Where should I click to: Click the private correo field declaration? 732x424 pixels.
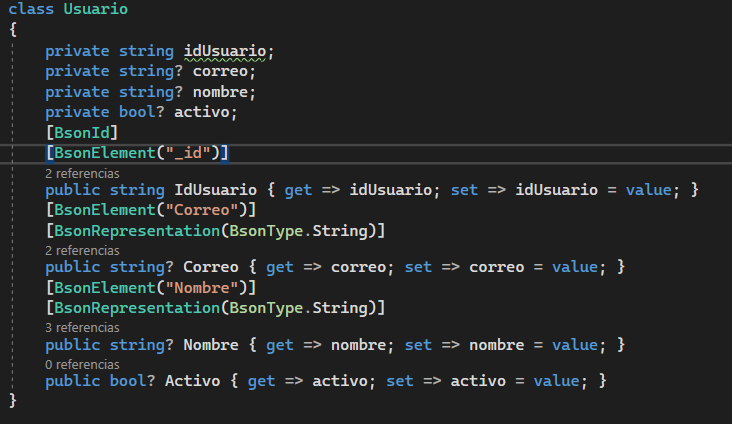point(224,72)
